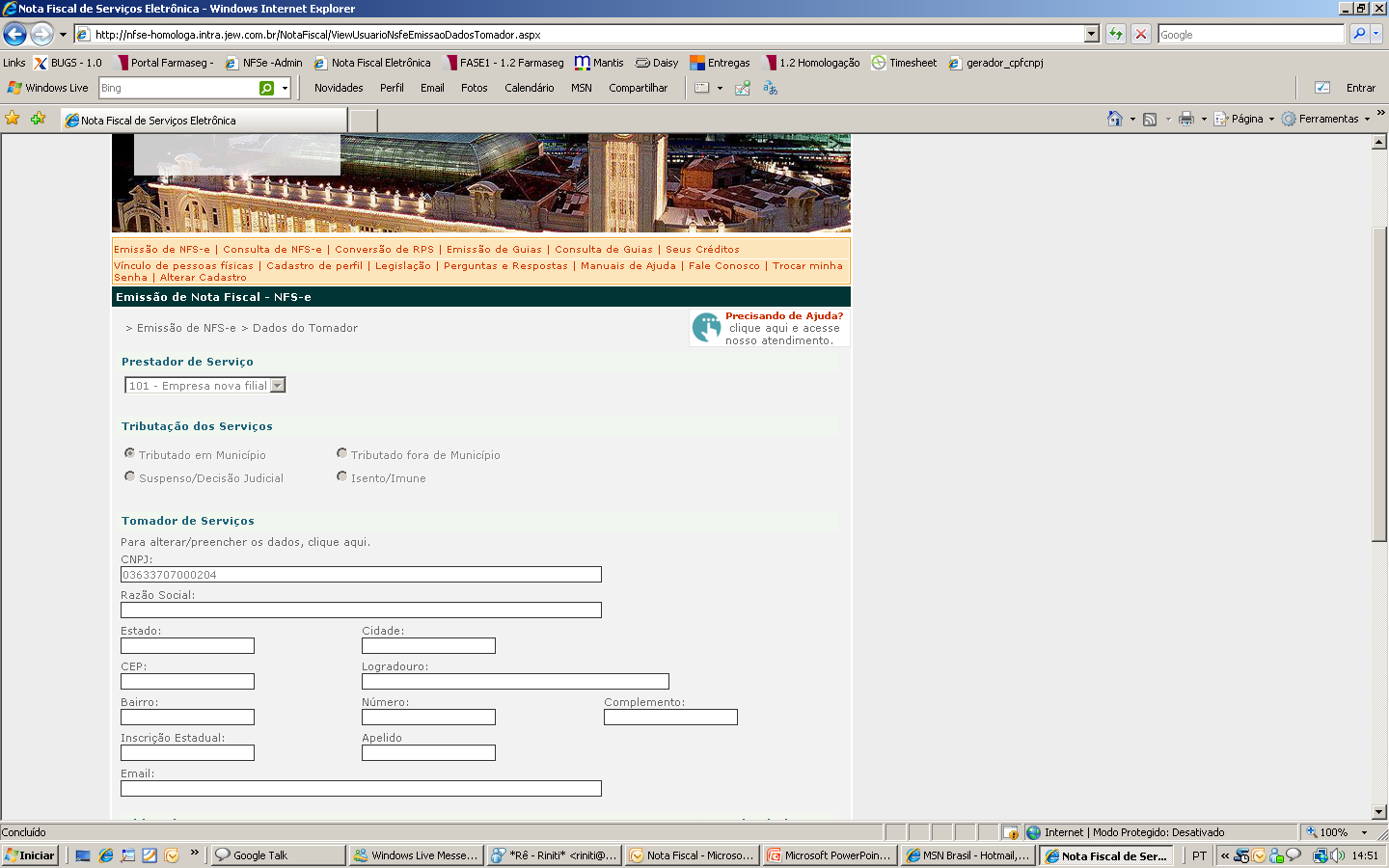Click the Compartilhar toolbar item

point(639,88)
